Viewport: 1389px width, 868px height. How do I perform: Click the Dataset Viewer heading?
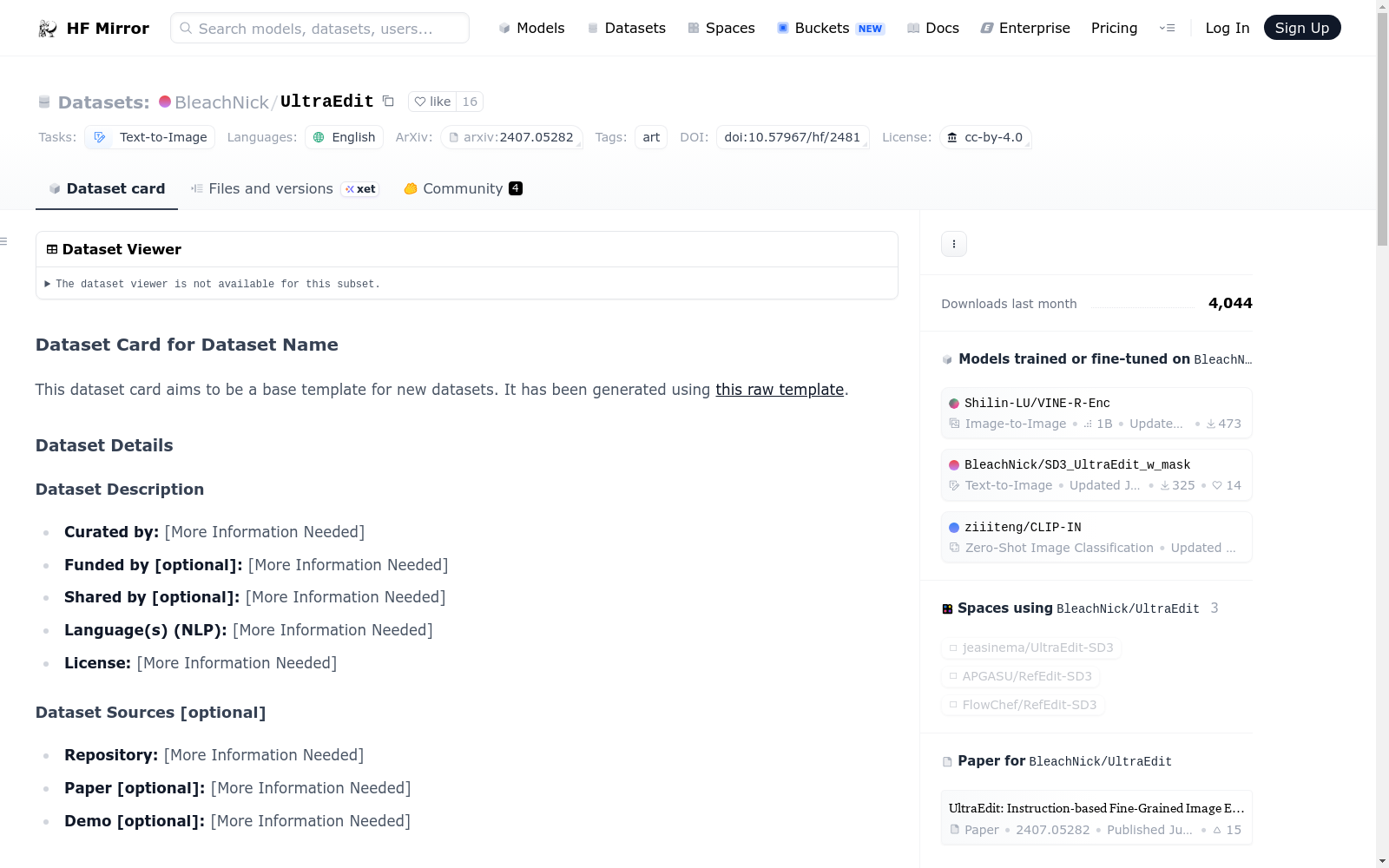(x=122, y=249)
